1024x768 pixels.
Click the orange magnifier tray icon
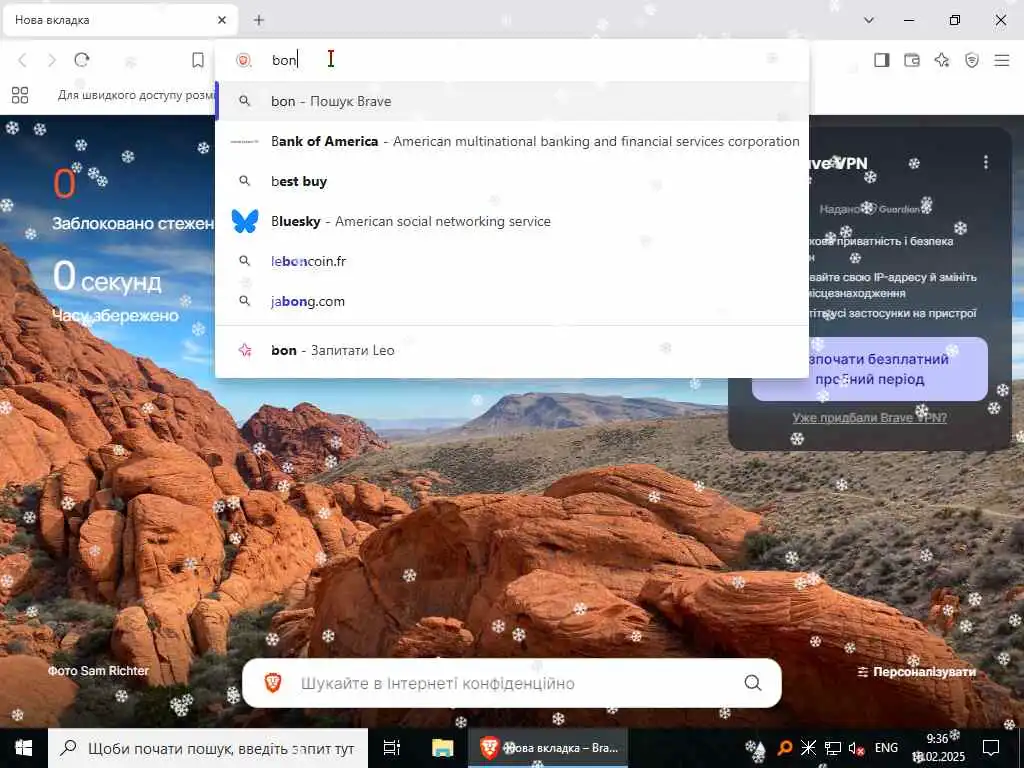785,748
